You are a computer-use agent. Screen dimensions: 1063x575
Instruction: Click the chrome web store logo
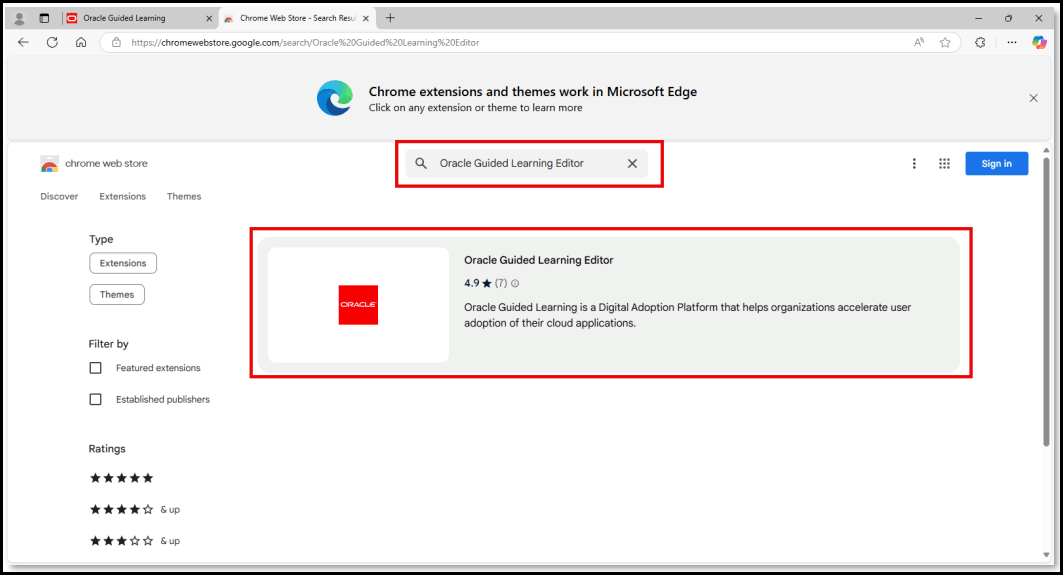tap(49, 163)
